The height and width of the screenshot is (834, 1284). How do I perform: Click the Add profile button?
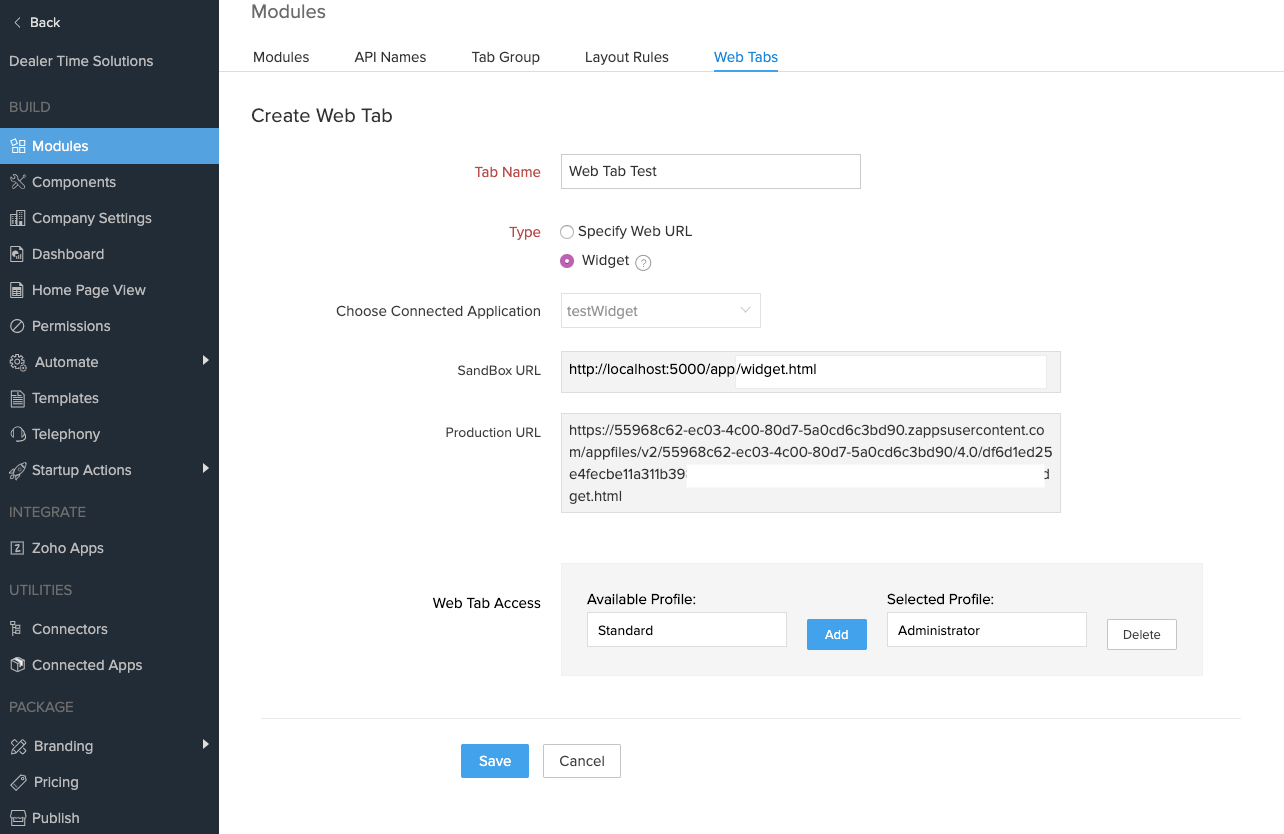click(836, 635)
